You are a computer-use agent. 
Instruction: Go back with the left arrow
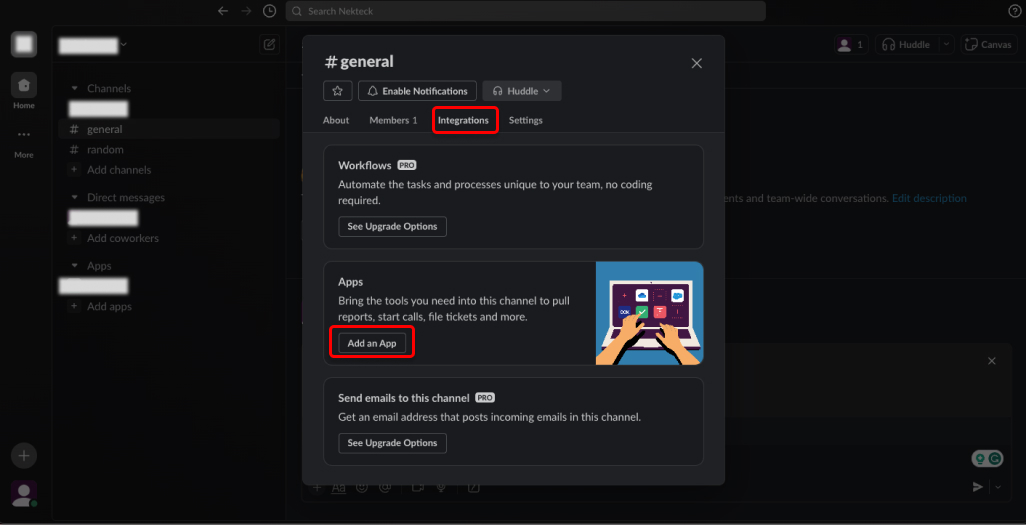[x=223, y=11]
